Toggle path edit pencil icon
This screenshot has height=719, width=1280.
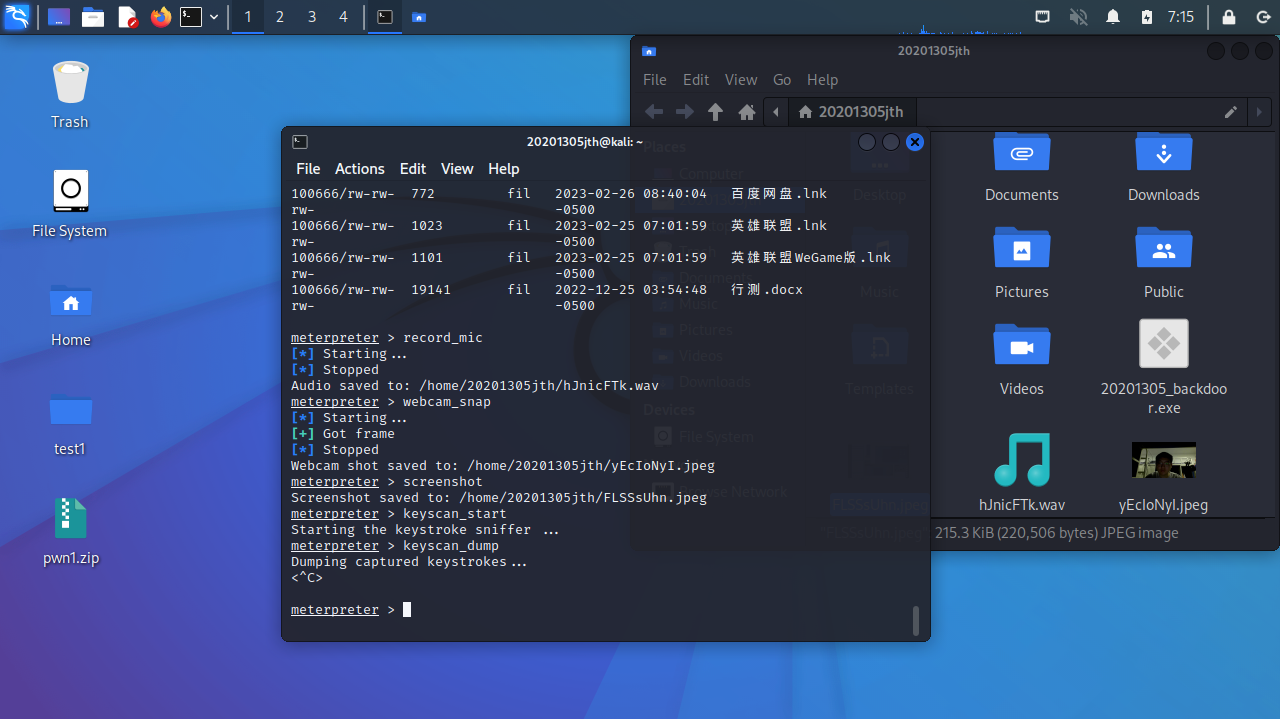tap(1231, 112)
